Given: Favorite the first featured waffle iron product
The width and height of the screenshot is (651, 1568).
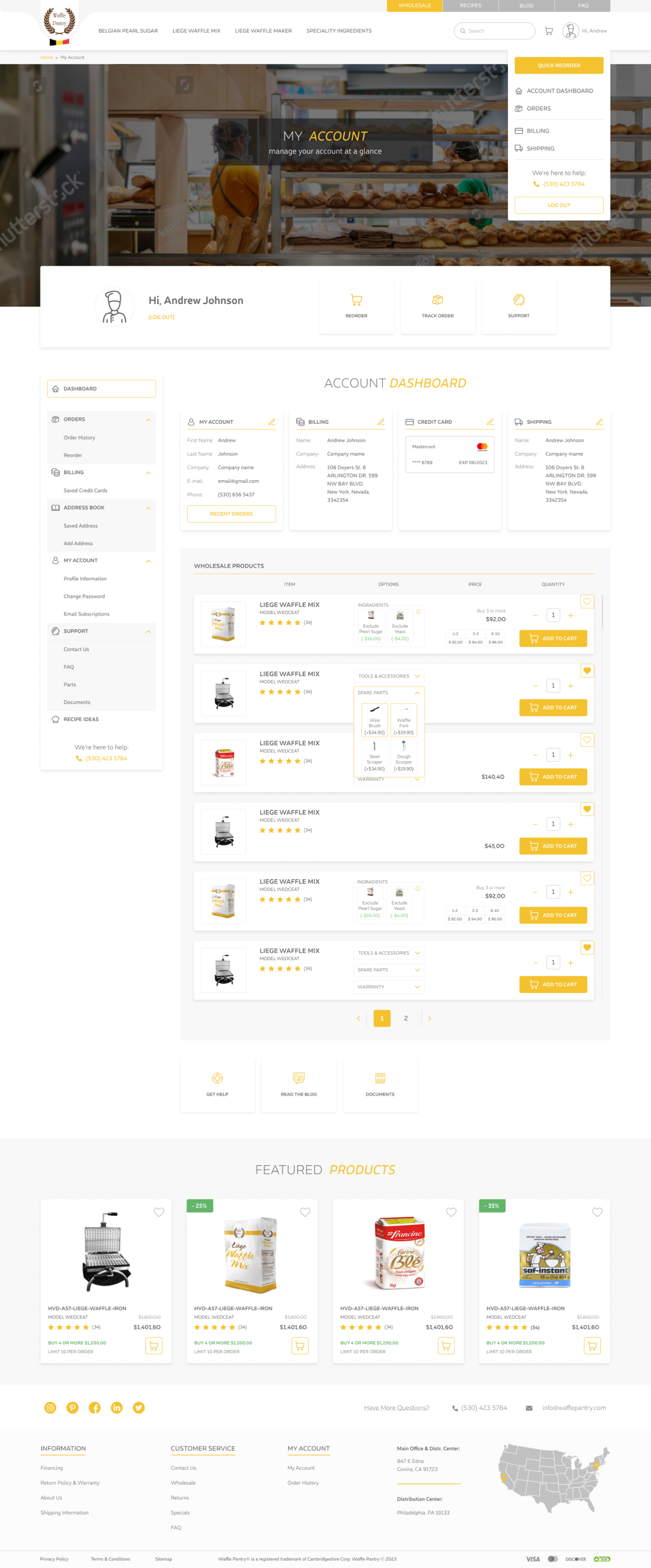Looking at the screenshot, I should click(159, 1212).
